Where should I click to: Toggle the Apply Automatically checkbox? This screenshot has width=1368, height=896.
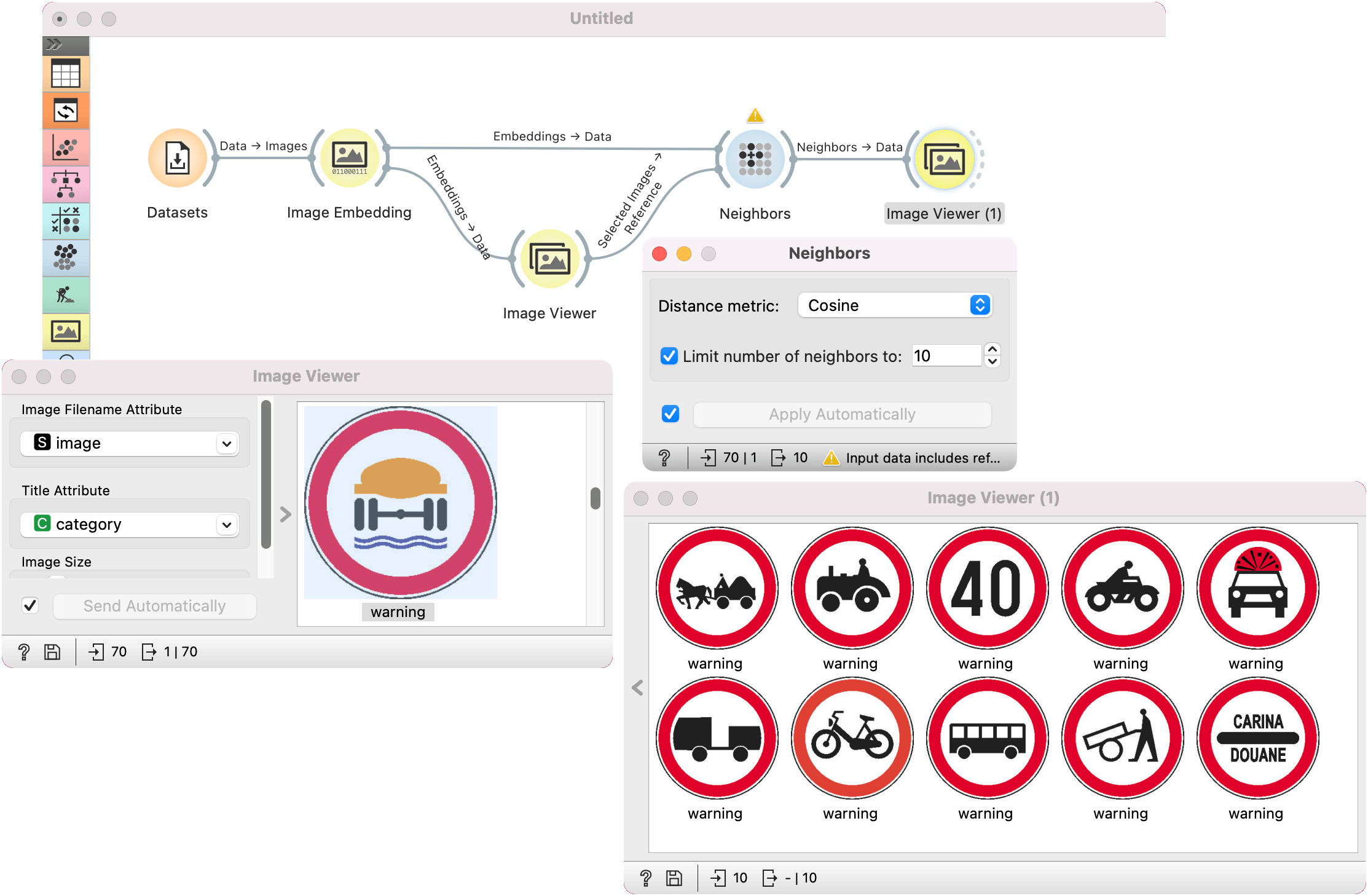click(670, 414)
